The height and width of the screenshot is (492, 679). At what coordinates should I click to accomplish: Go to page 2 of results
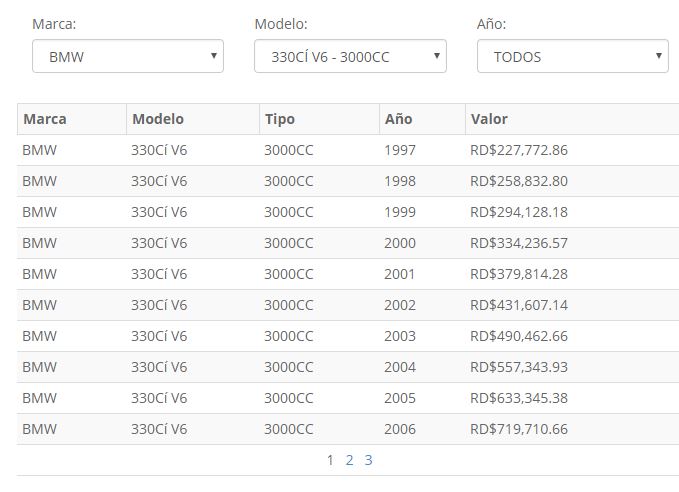click(x=350, y=460)
